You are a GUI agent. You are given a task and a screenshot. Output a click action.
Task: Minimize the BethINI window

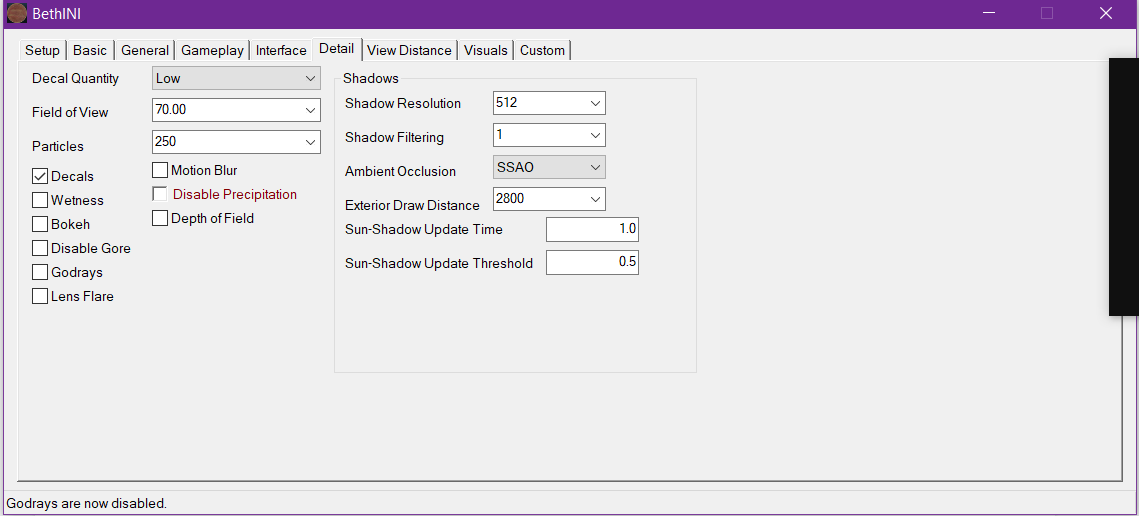click(x=988, y=13)
